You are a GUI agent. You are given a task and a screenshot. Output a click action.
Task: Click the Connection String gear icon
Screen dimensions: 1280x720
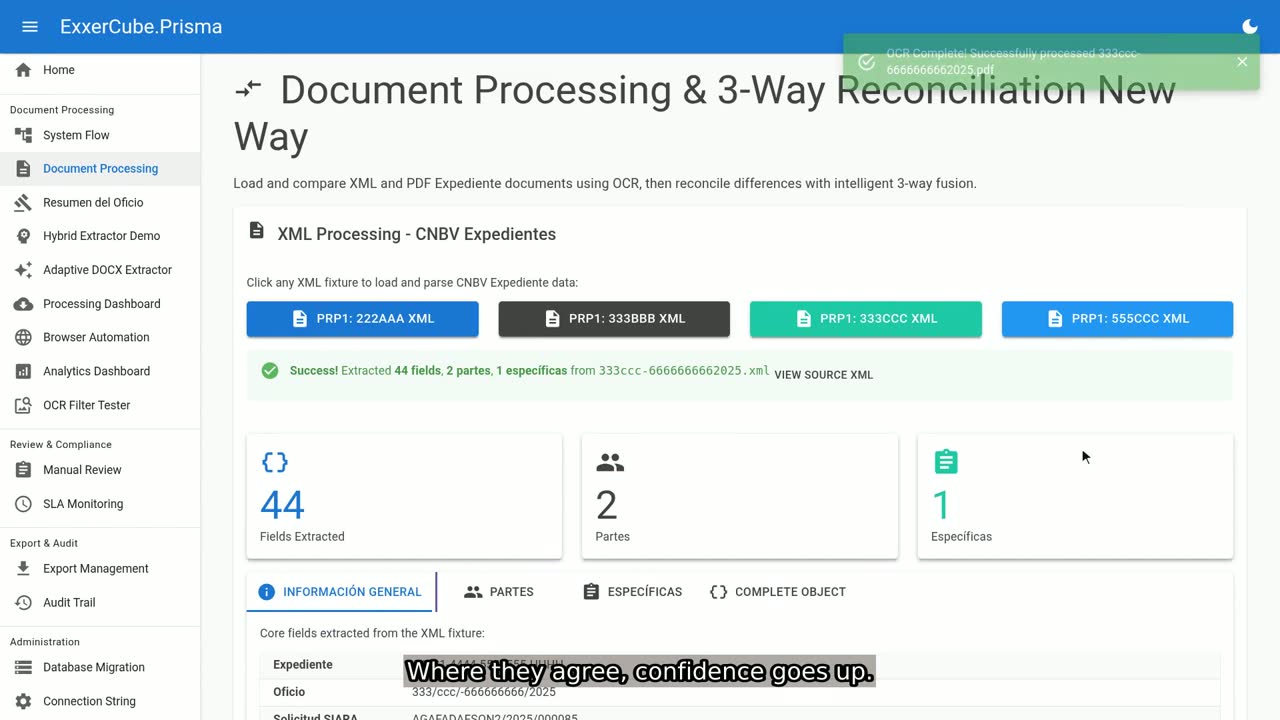23,702
